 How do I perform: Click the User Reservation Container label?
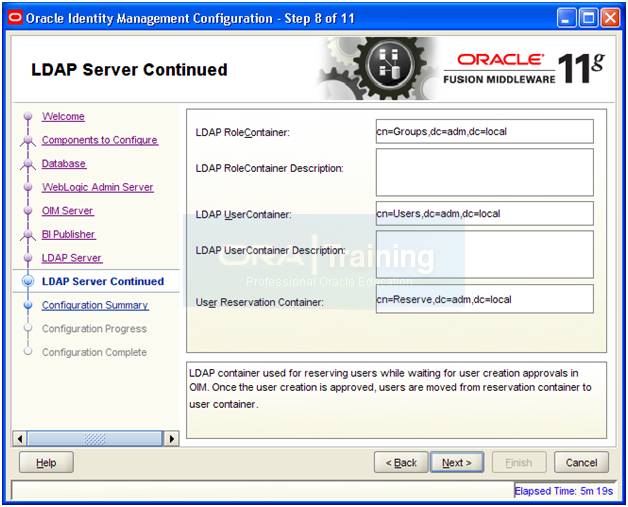click(x=260, y=302)
